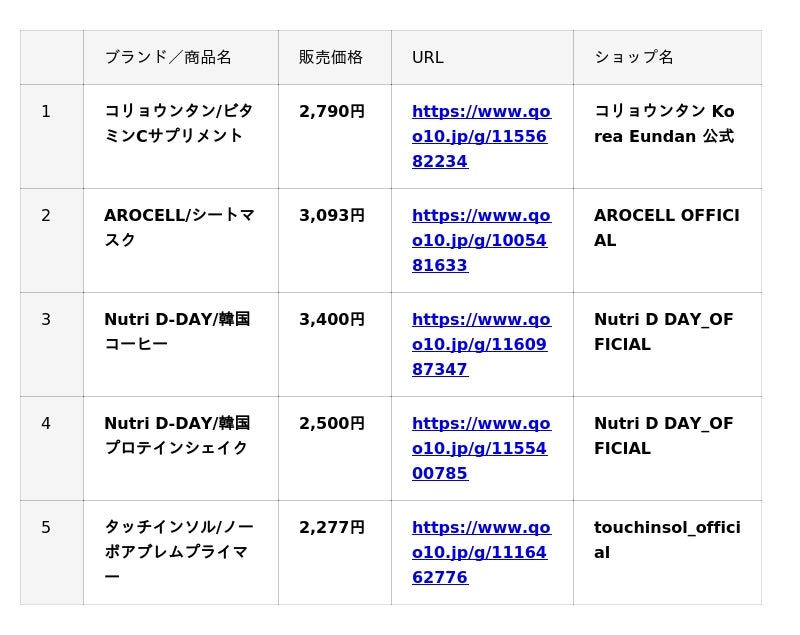
Task: Select the ショップ名 header cell
Action: tap(634, 57)
